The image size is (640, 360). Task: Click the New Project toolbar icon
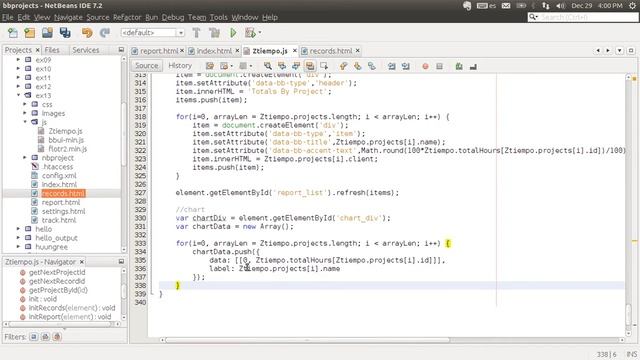pyautogui.click(x=30, y=33)
